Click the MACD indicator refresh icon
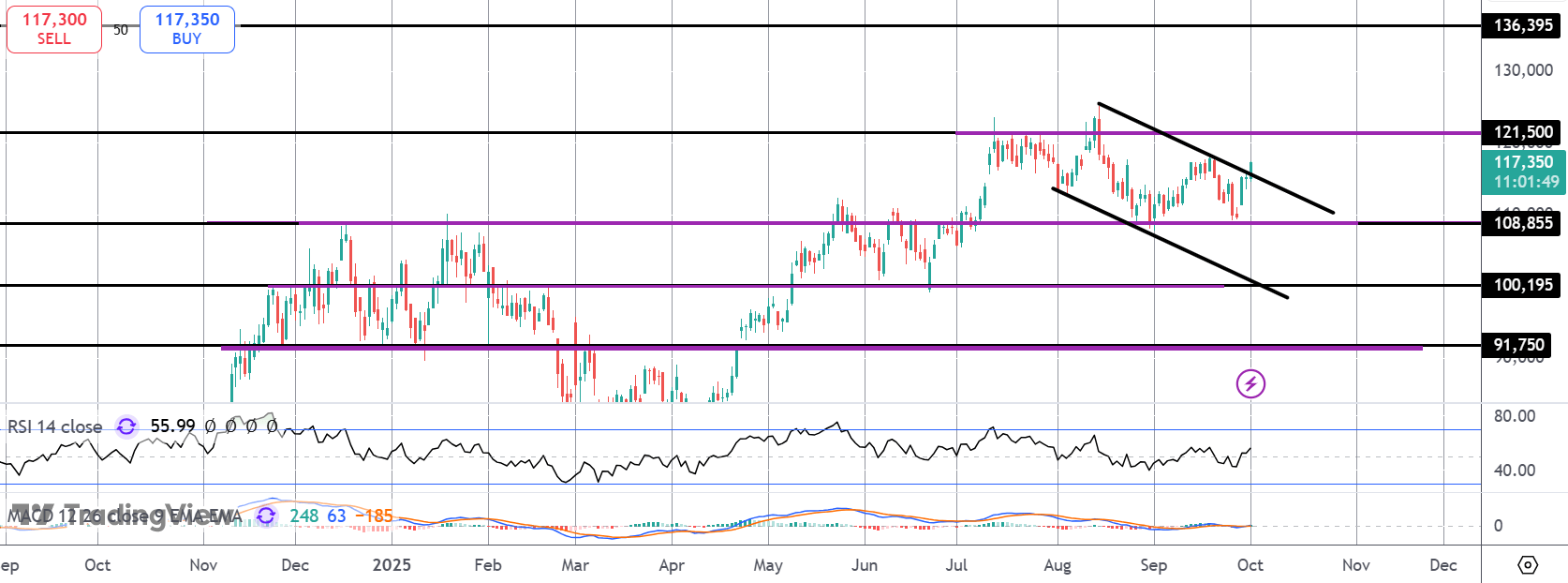This screenshot has width=1568, height=583. point(266,516)
